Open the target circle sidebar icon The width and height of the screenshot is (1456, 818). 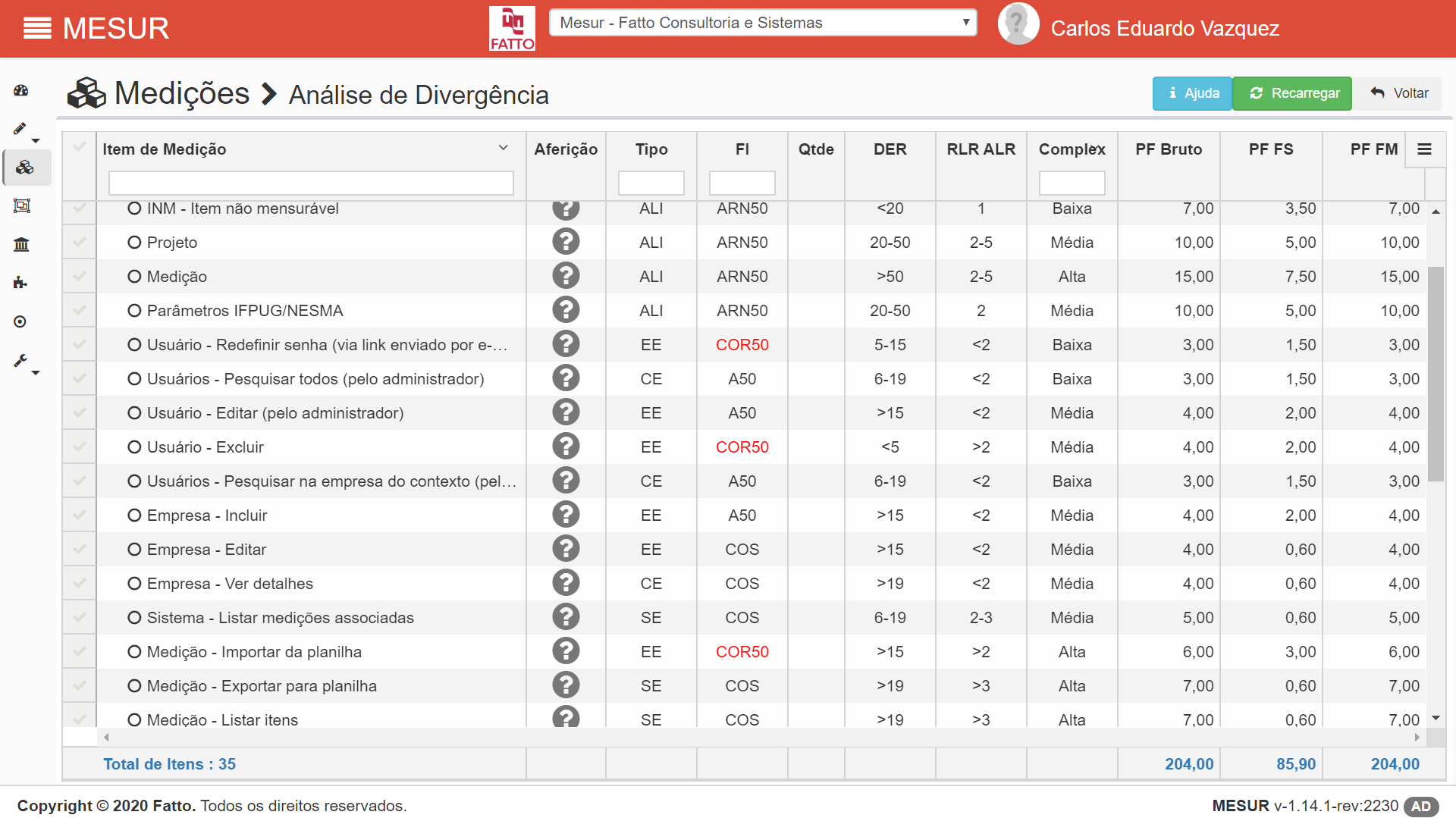20,321
